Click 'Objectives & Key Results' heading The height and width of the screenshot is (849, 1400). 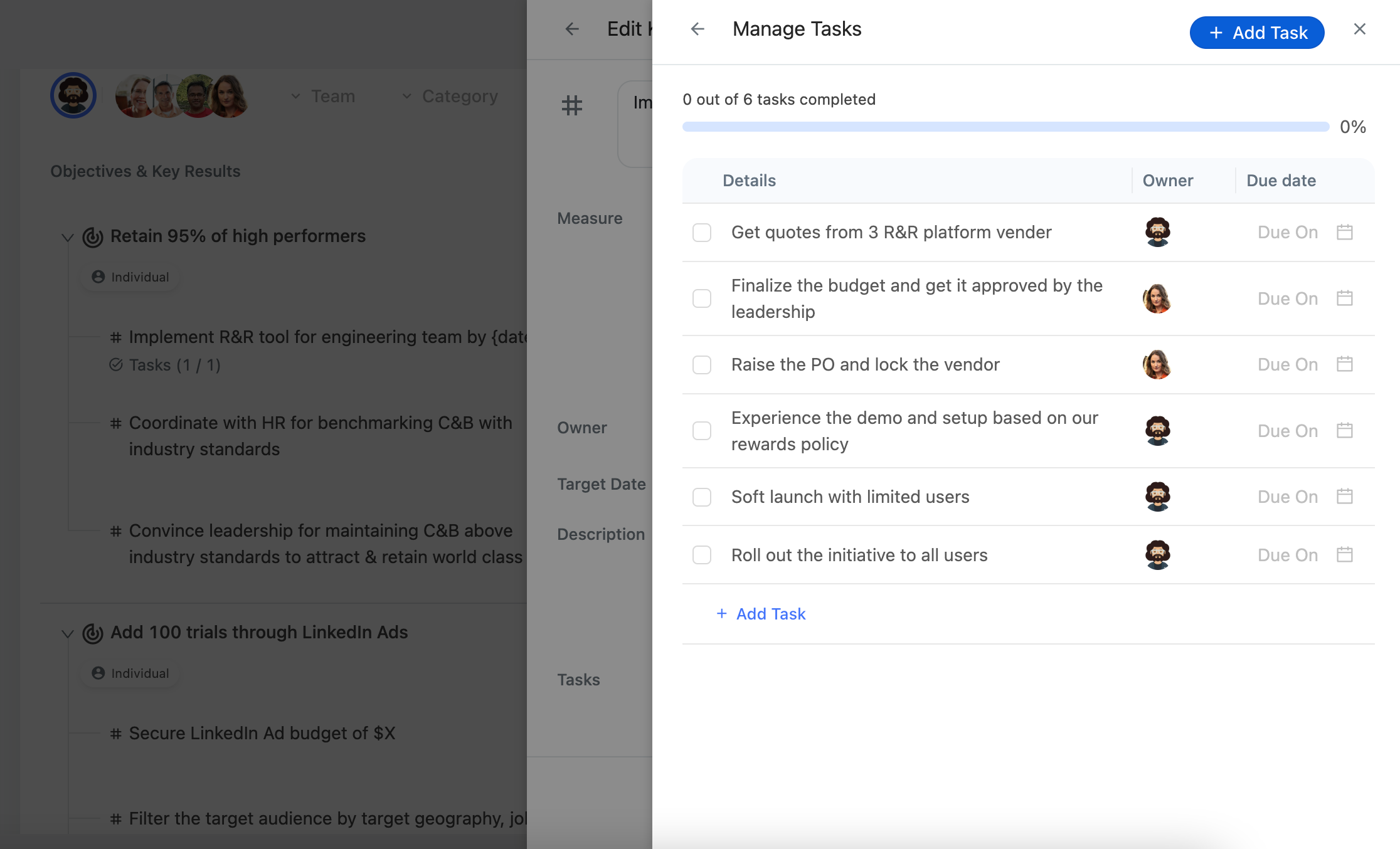[x=146, y=171]
